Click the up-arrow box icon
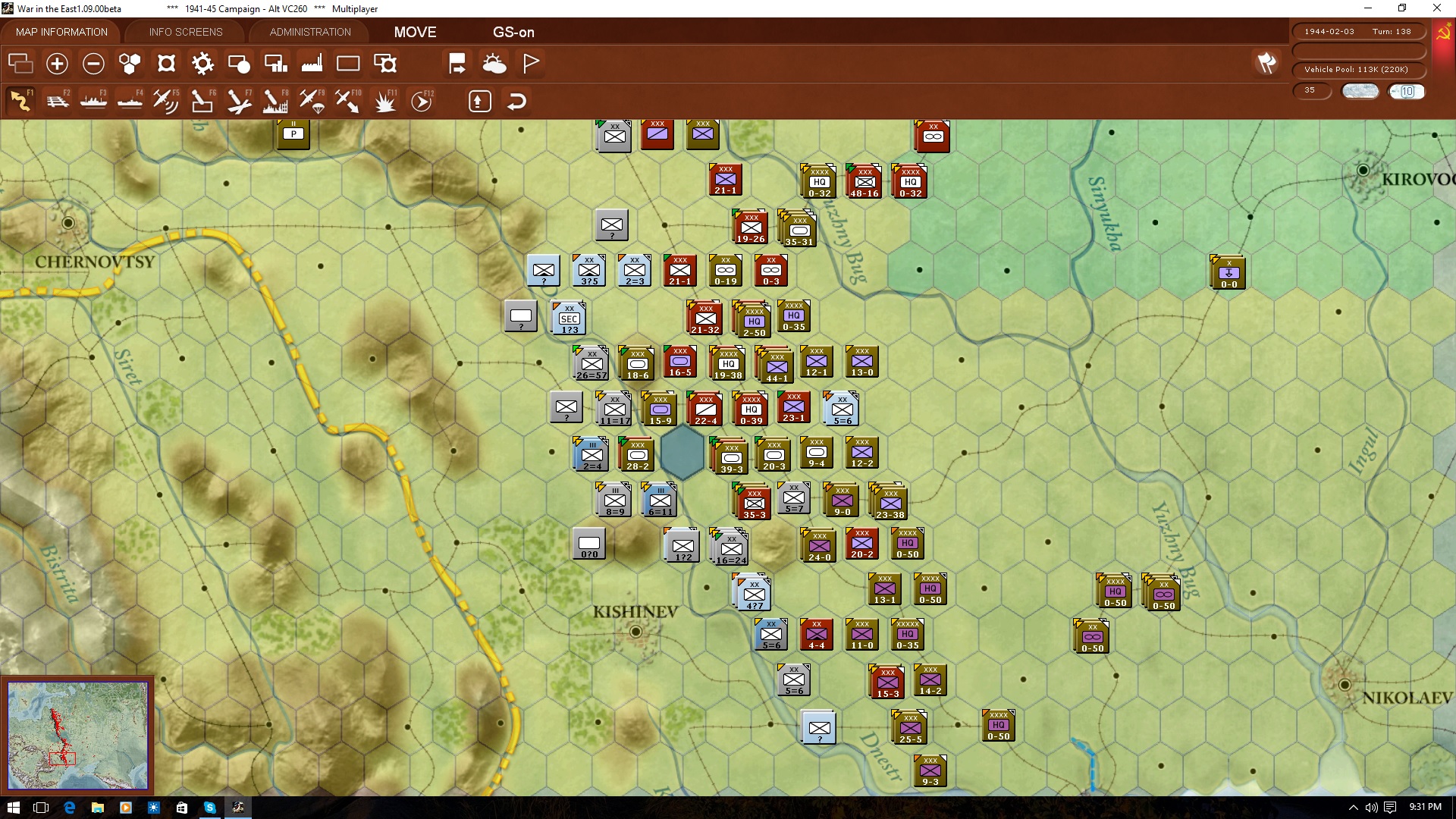 (480, 101)
